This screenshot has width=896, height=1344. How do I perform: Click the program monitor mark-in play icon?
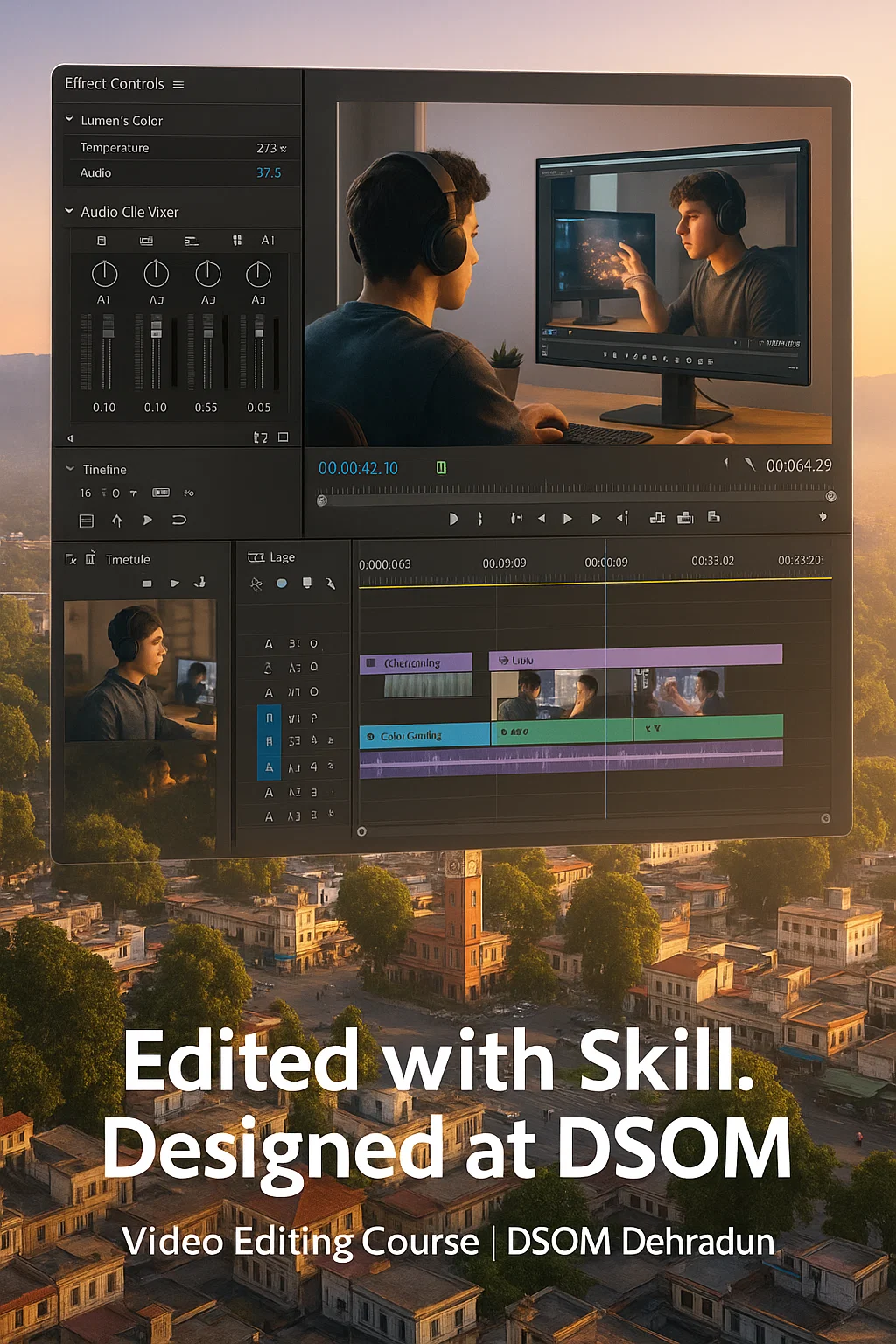click(x=452, y=519)
